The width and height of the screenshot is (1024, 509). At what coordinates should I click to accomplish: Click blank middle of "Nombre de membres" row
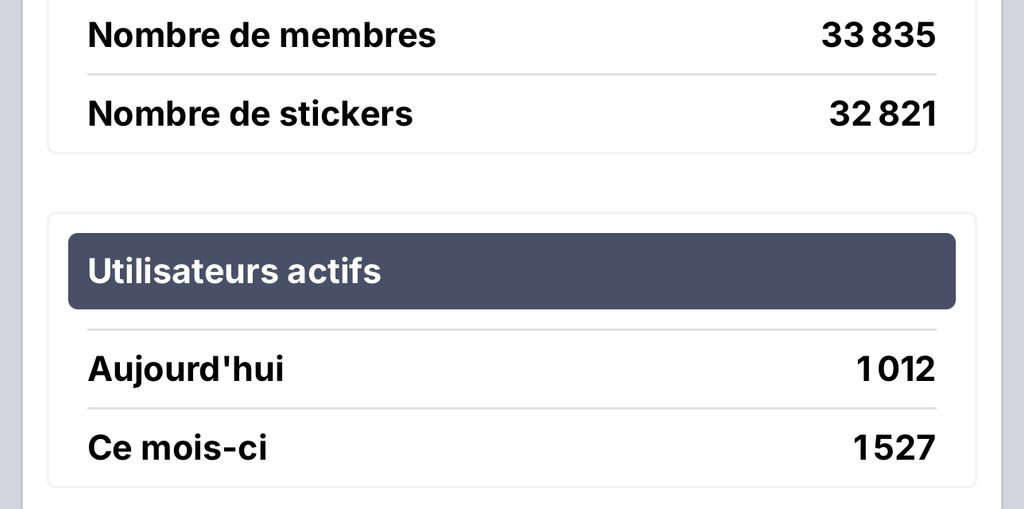pos(620,36)
